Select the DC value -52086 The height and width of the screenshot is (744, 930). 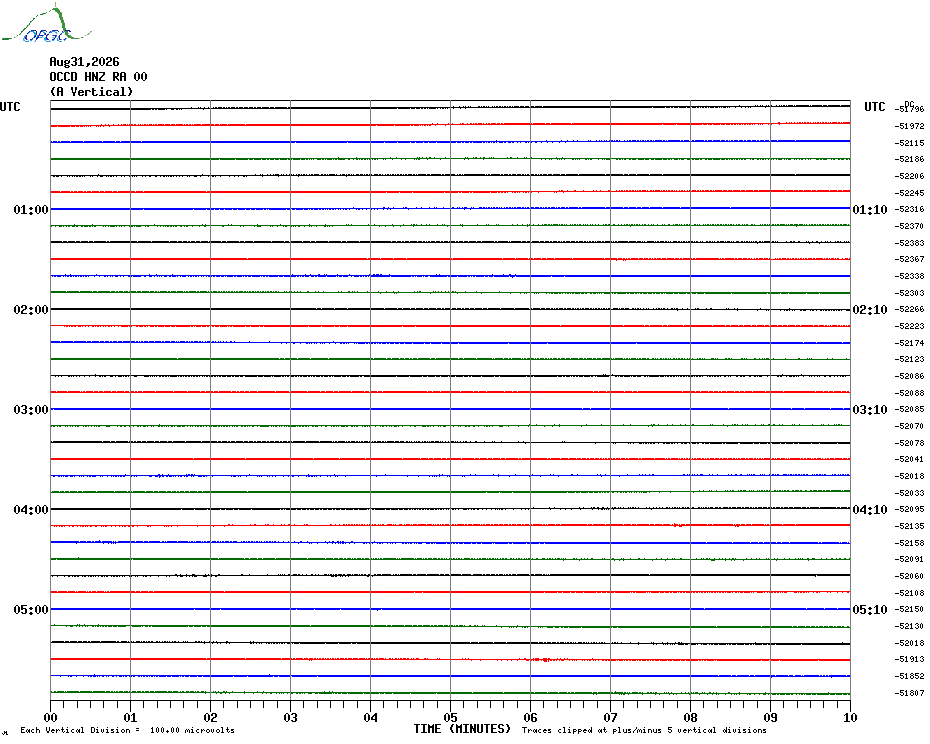coord(909,376)
